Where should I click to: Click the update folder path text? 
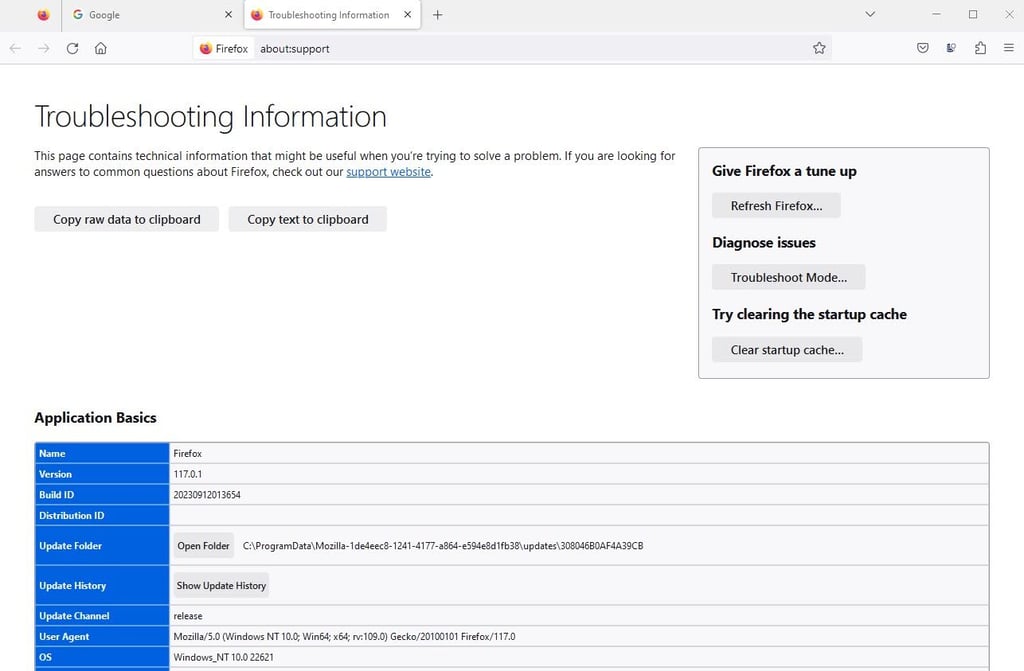[443, 546]
